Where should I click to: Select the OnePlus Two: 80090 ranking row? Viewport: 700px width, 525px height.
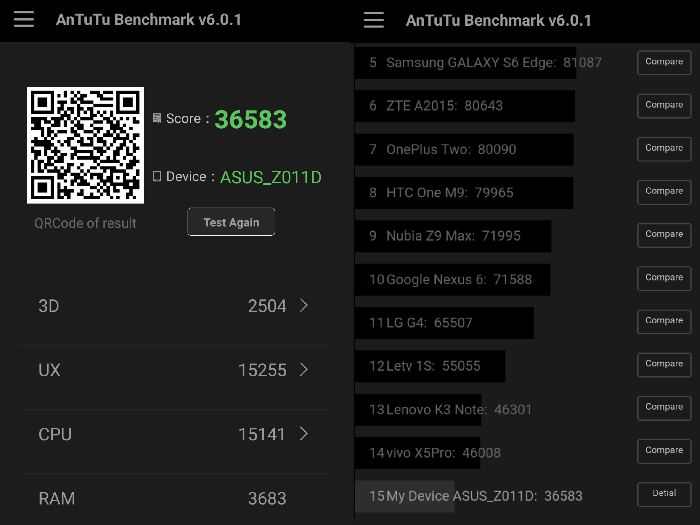click(464, 149)
